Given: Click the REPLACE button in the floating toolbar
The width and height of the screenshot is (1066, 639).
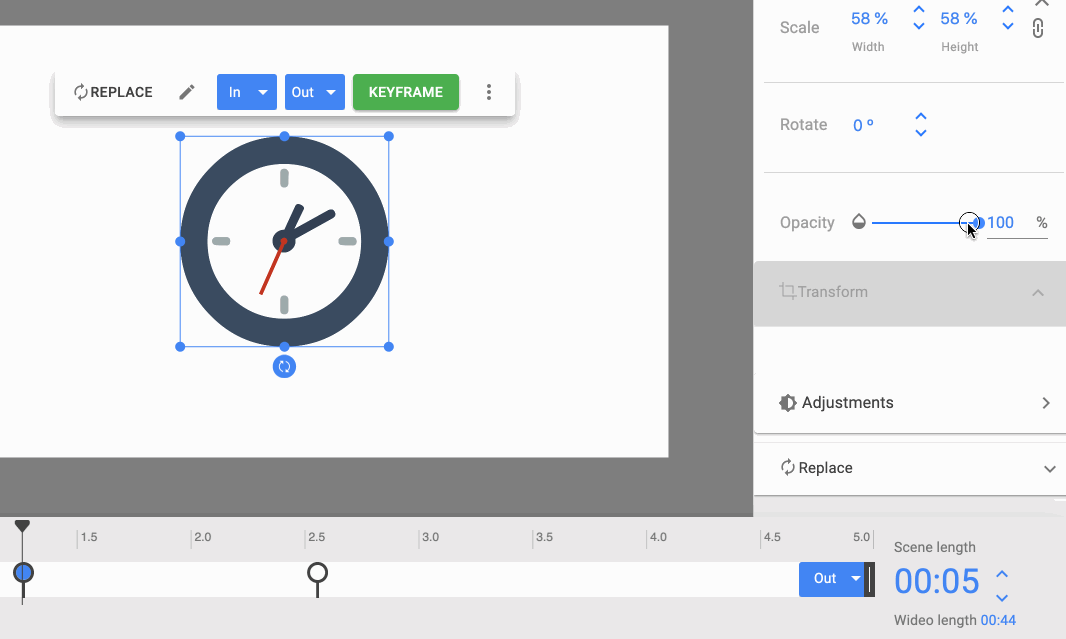Looking at the screenshot, I should coord(113,92).
